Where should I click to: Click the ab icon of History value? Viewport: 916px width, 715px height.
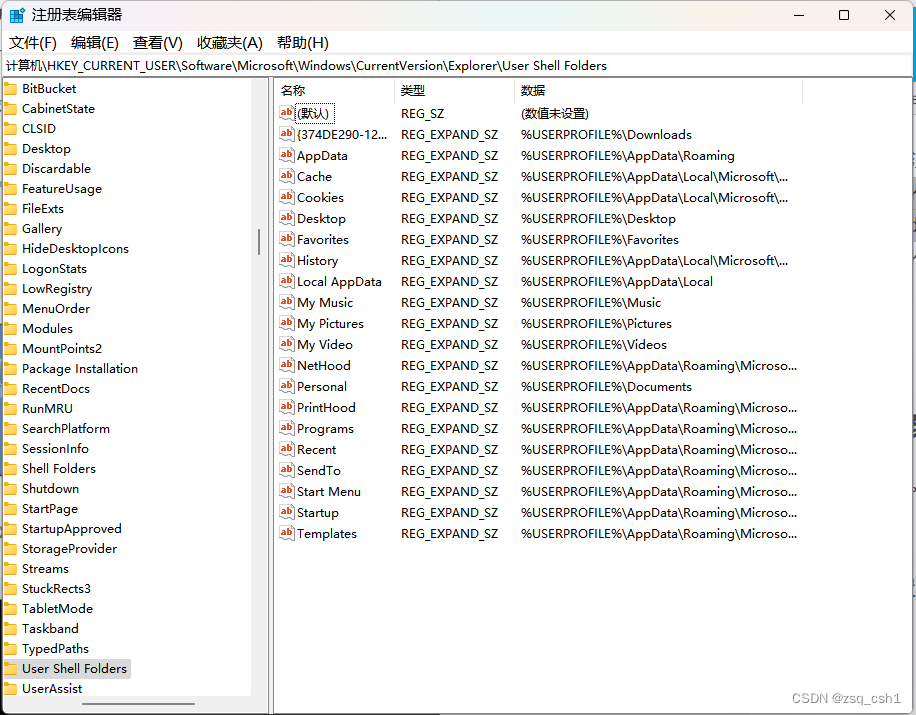[x=286, y=260]
